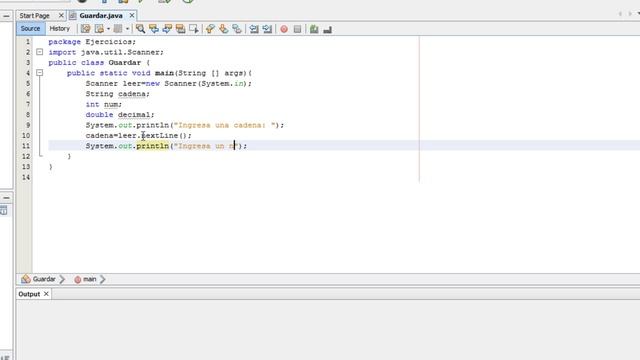Screen dimensions: 640x360
Task: Click Previous Bookmark icon
Action: pos(210,29)
